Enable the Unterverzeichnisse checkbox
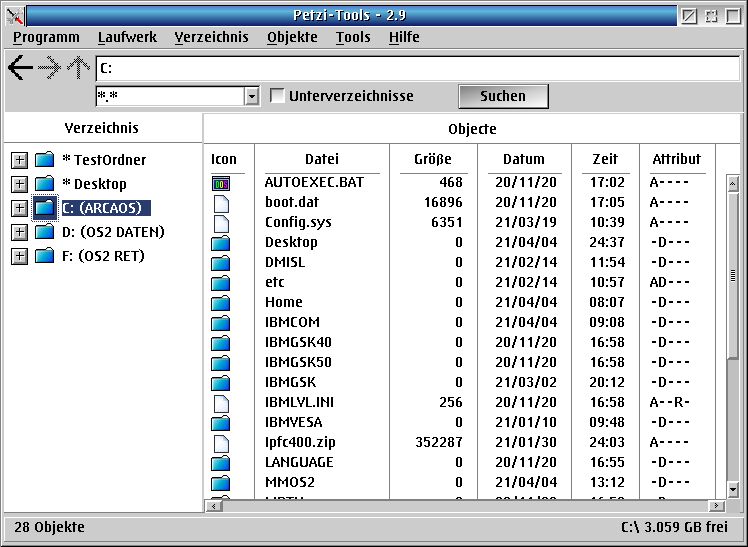The image size is (748, 547). (277, 95)
